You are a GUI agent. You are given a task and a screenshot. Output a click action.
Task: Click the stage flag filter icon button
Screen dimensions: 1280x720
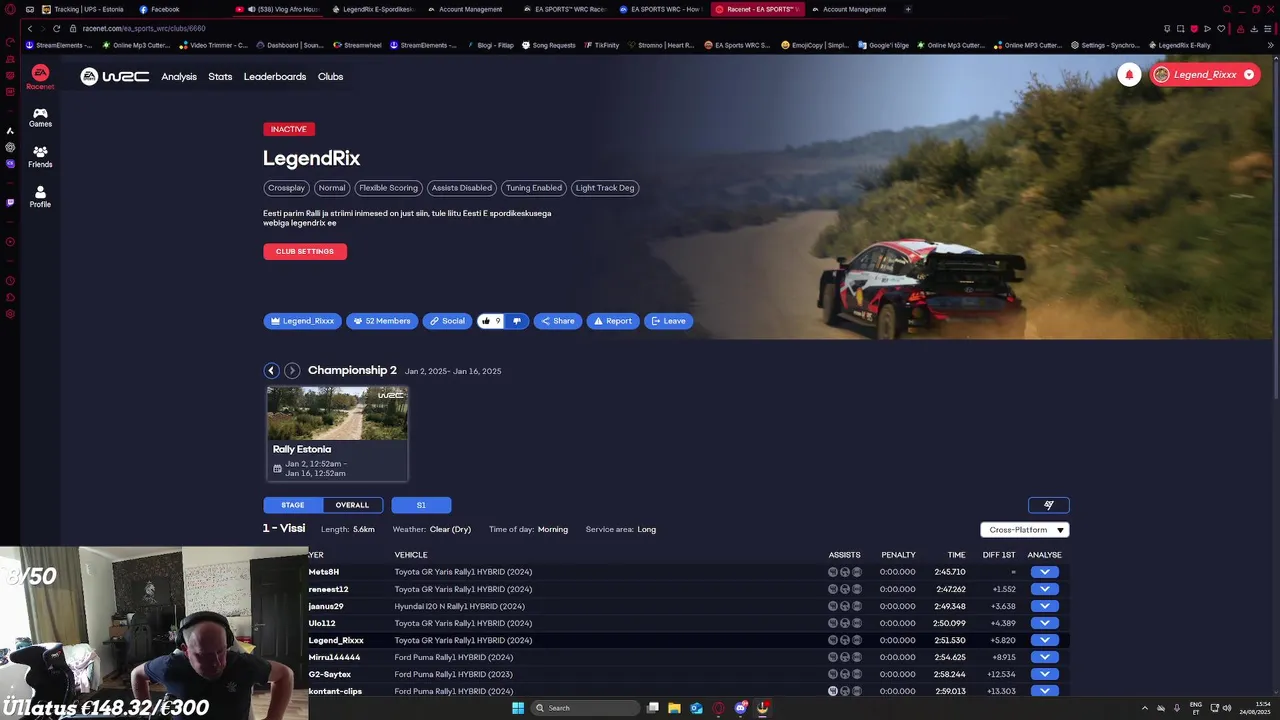(x=1049, y=505)
